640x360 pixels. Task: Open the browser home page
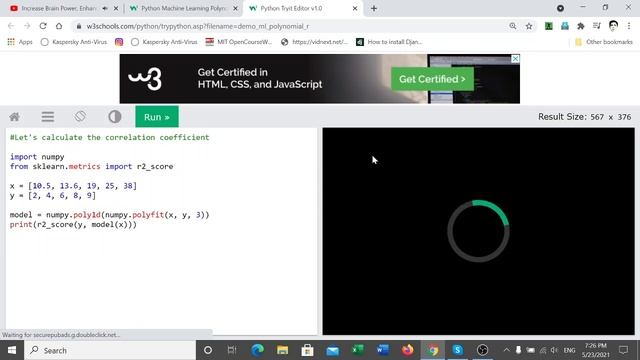(59, 26)
